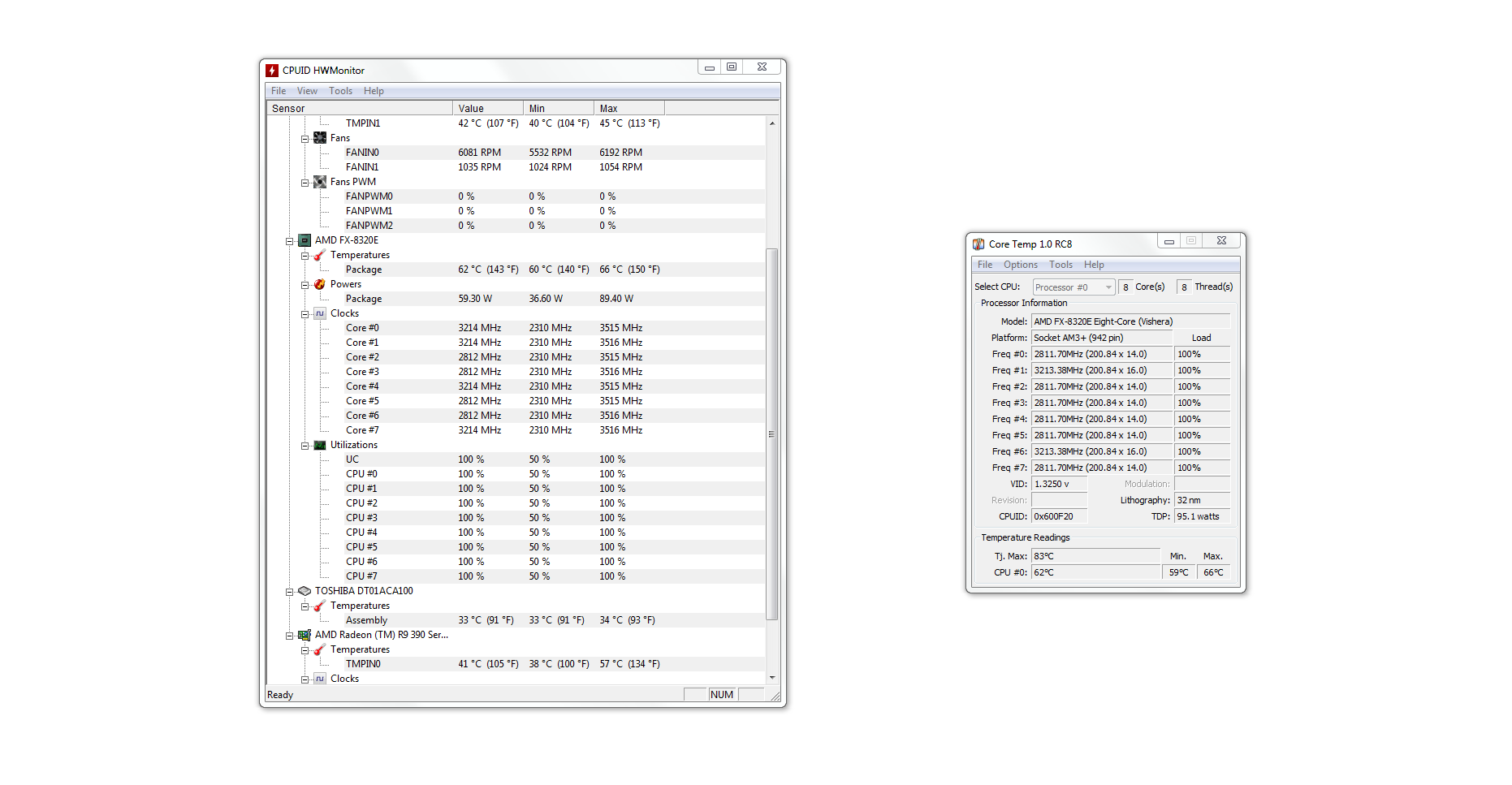This screenshot has height=785, width=1512.
Task: Click the thermometer icon under AMD Radeon R9 390
Action: tap(320, 649)
